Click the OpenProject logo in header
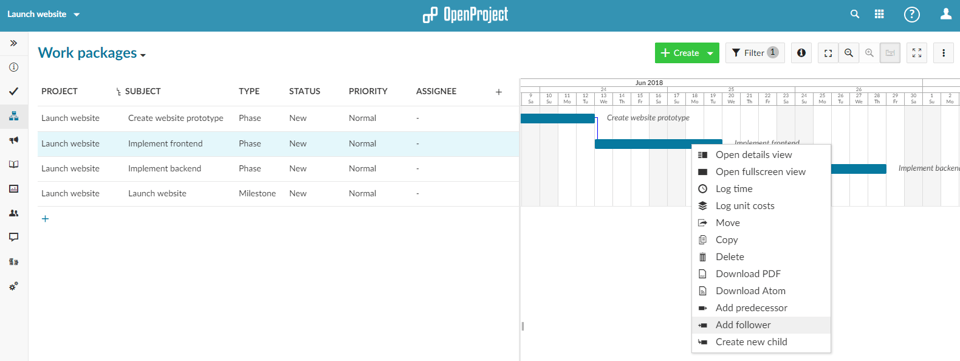Image resolution: width=960 pixels, height=361 pixels. [x=465, y=15]
